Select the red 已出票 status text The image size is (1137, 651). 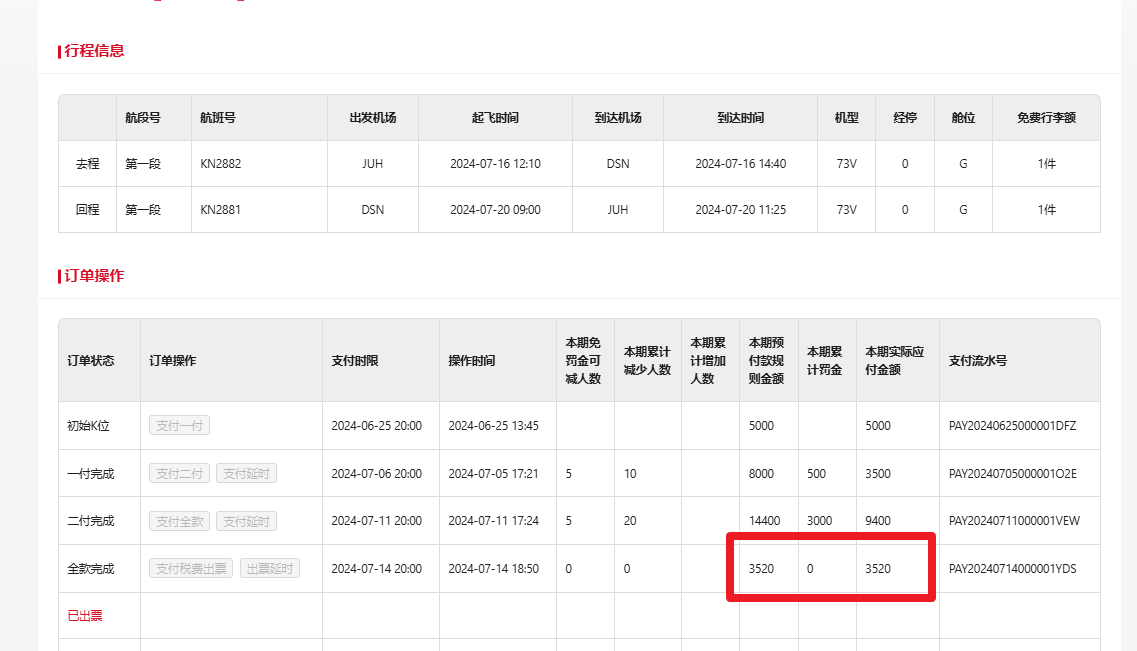pyautogui.click(x=85, y=616)
